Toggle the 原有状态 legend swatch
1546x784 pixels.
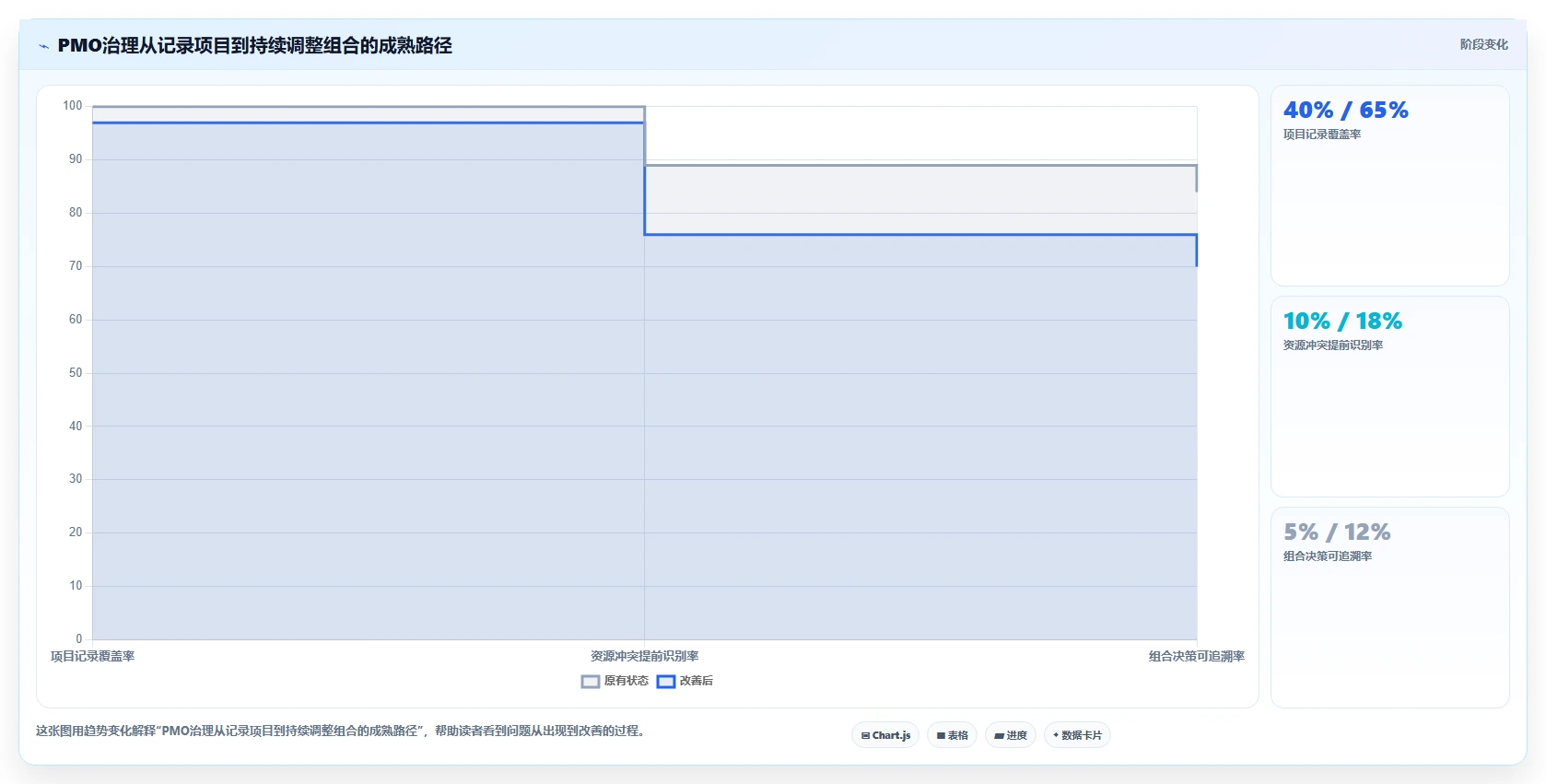pyautogui.click(x=591, y=682)
